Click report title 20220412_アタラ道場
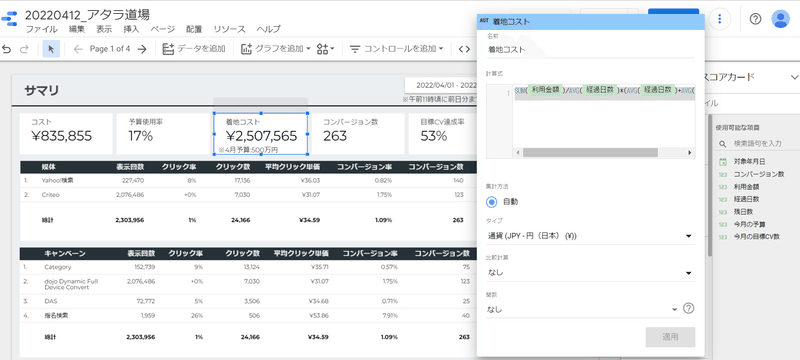This screenshot has height=360, width=800. [x=87, y=15]
